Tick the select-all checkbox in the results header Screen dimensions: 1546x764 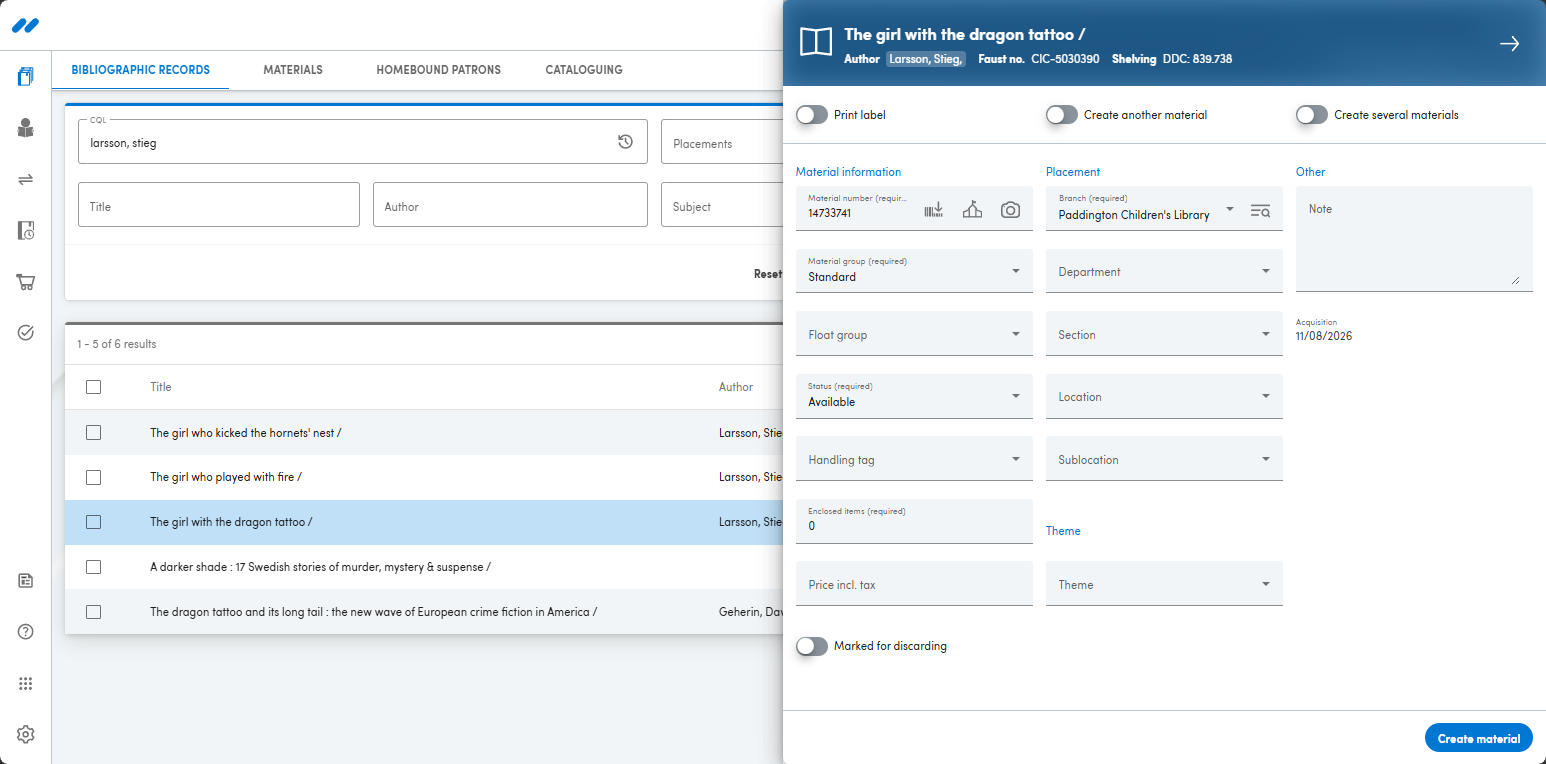pyautogui.click(x=93, y=387)
